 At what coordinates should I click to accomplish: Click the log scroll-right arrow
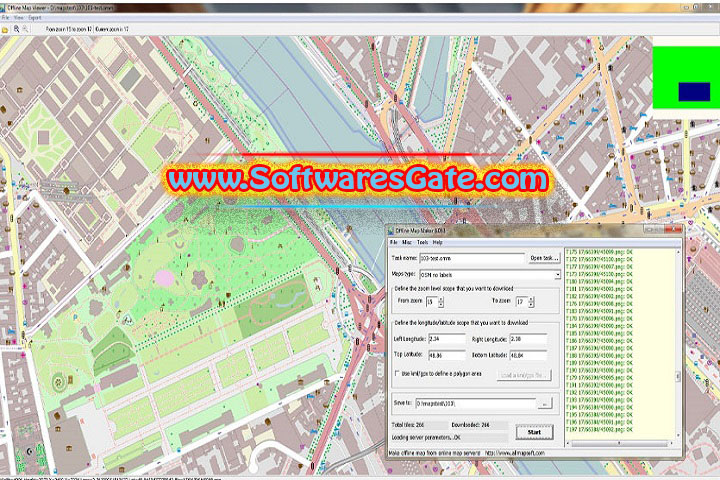click(671, 444)
